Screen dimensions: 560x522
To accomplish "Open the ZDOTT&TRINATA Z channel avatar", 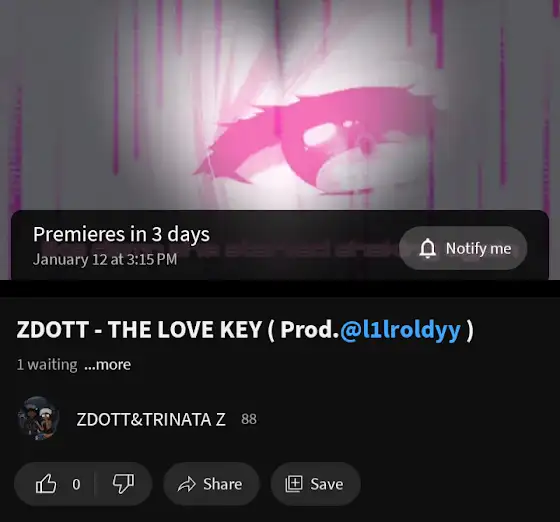I will point(38,418).
